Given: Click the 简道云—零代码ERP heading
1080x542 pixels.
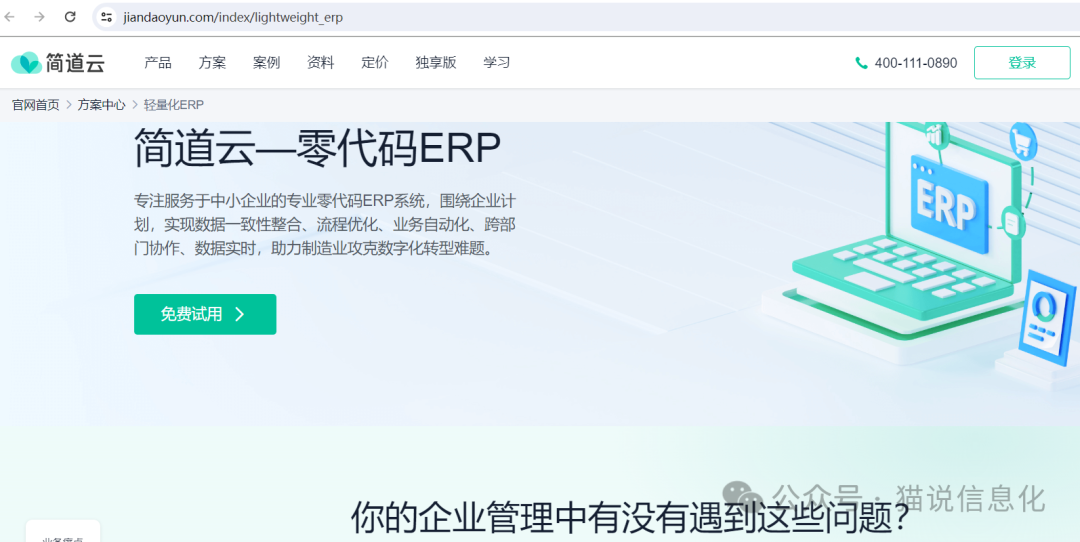Looking at the screenshot, I should point(318,147).
